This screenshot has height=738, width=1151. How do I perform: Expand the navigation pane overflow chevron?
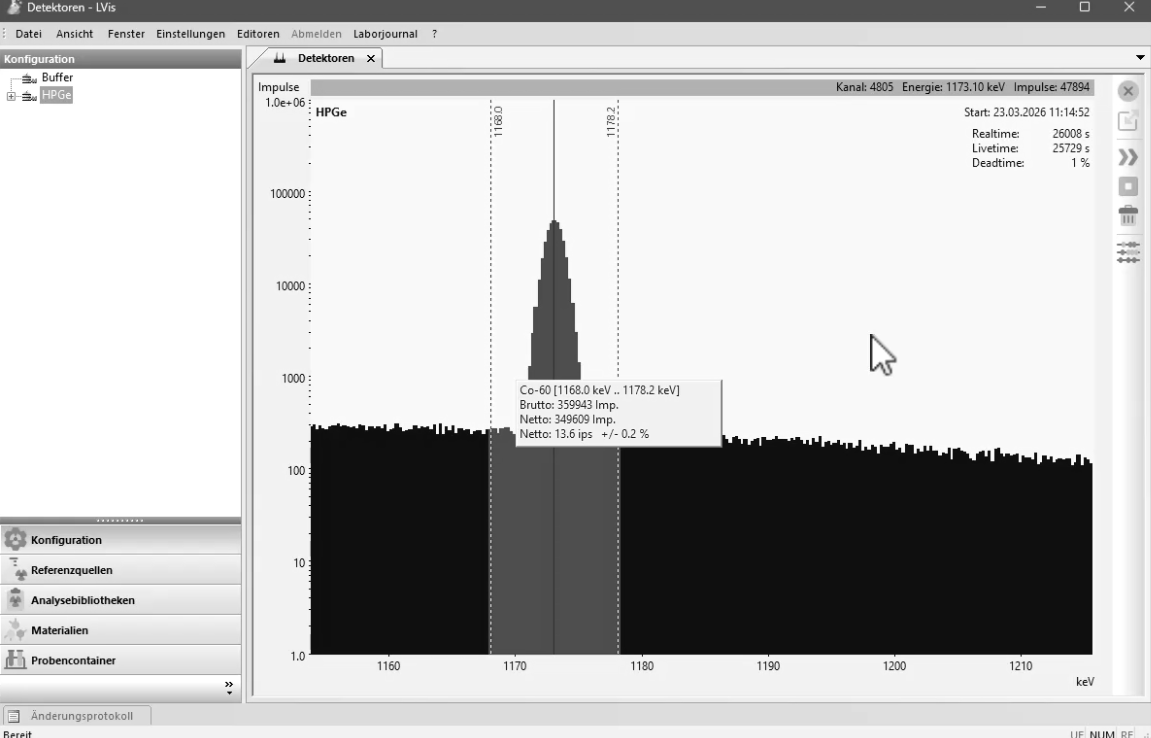click(x=228, y=687)
